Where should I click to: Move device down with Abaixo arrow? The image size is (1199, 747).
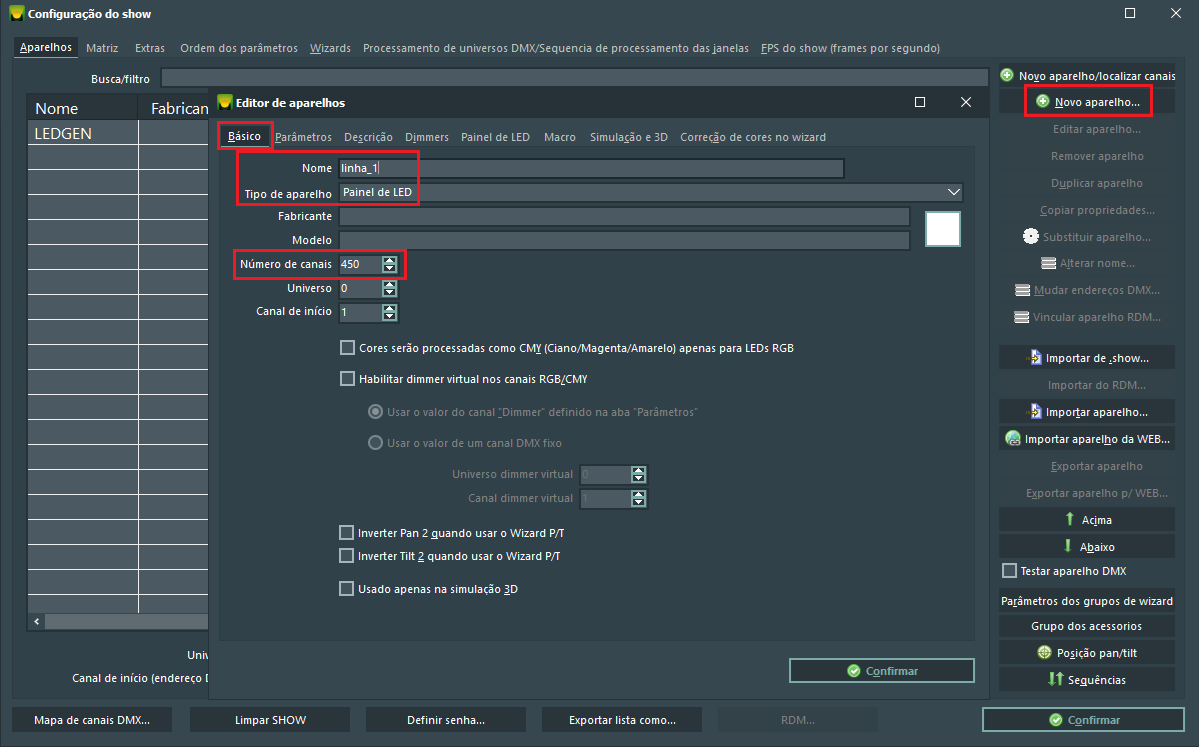(x=1069, y=547)
